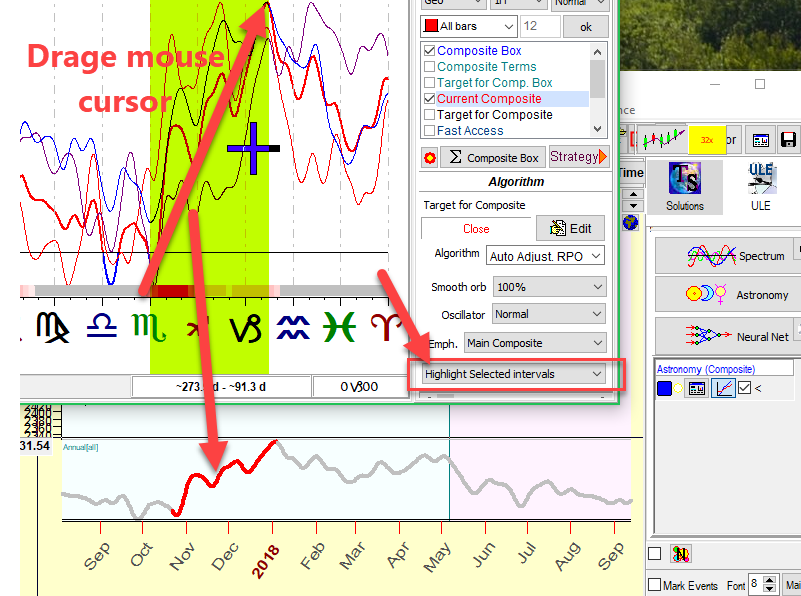Uncheck the Composite Box checkbox
Screen dimensions: 801x596
(x=430, y=51)
